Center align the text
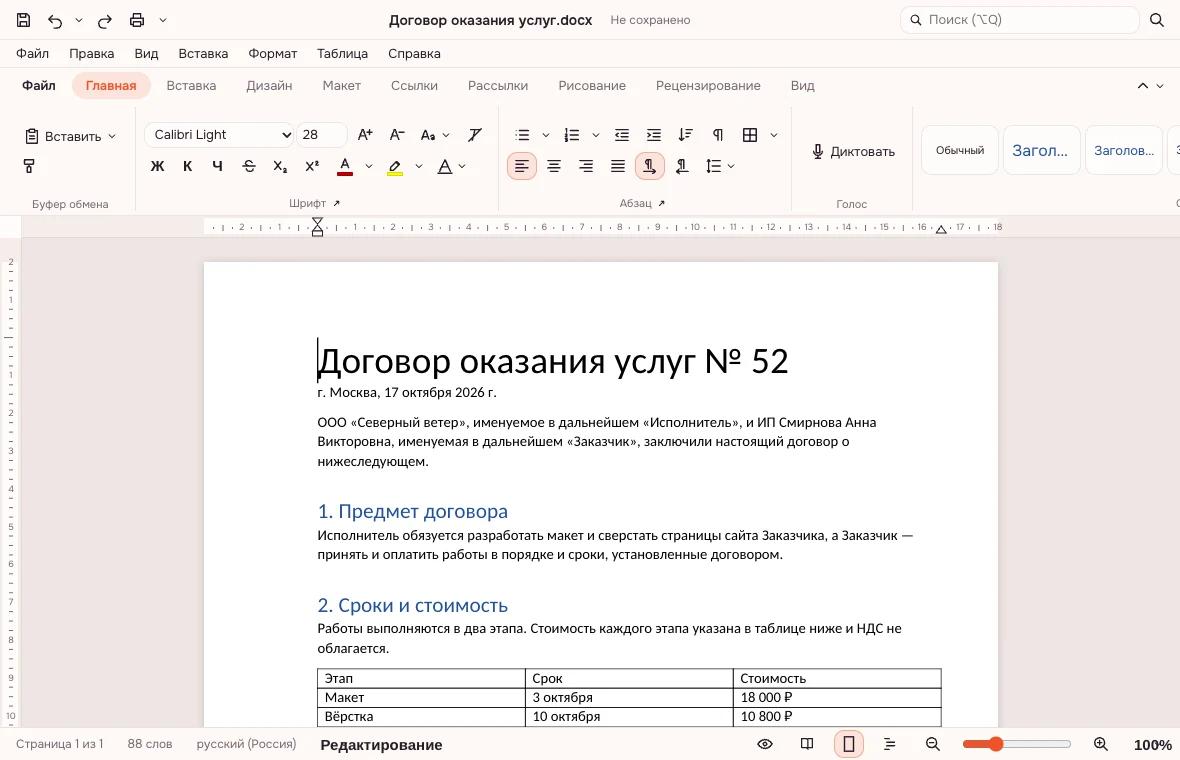This screenshot has width=1180, height=760. pos(554,166)
